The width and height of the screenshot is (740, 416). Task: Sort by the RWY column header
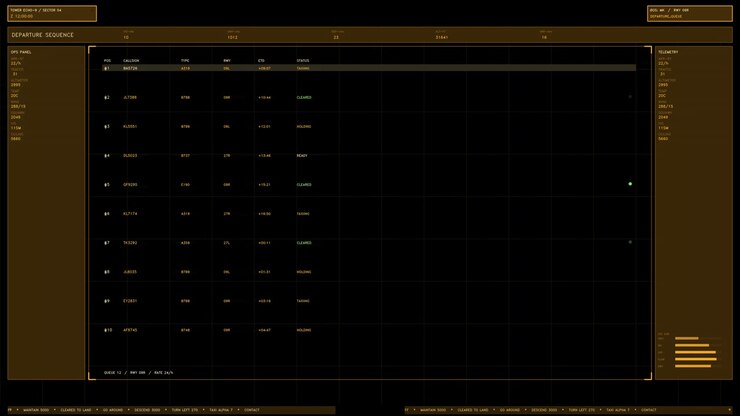pos(227,60)
